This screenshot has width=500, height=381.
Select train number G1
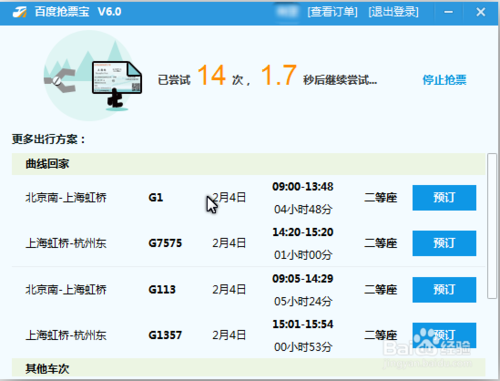[156, 198]
